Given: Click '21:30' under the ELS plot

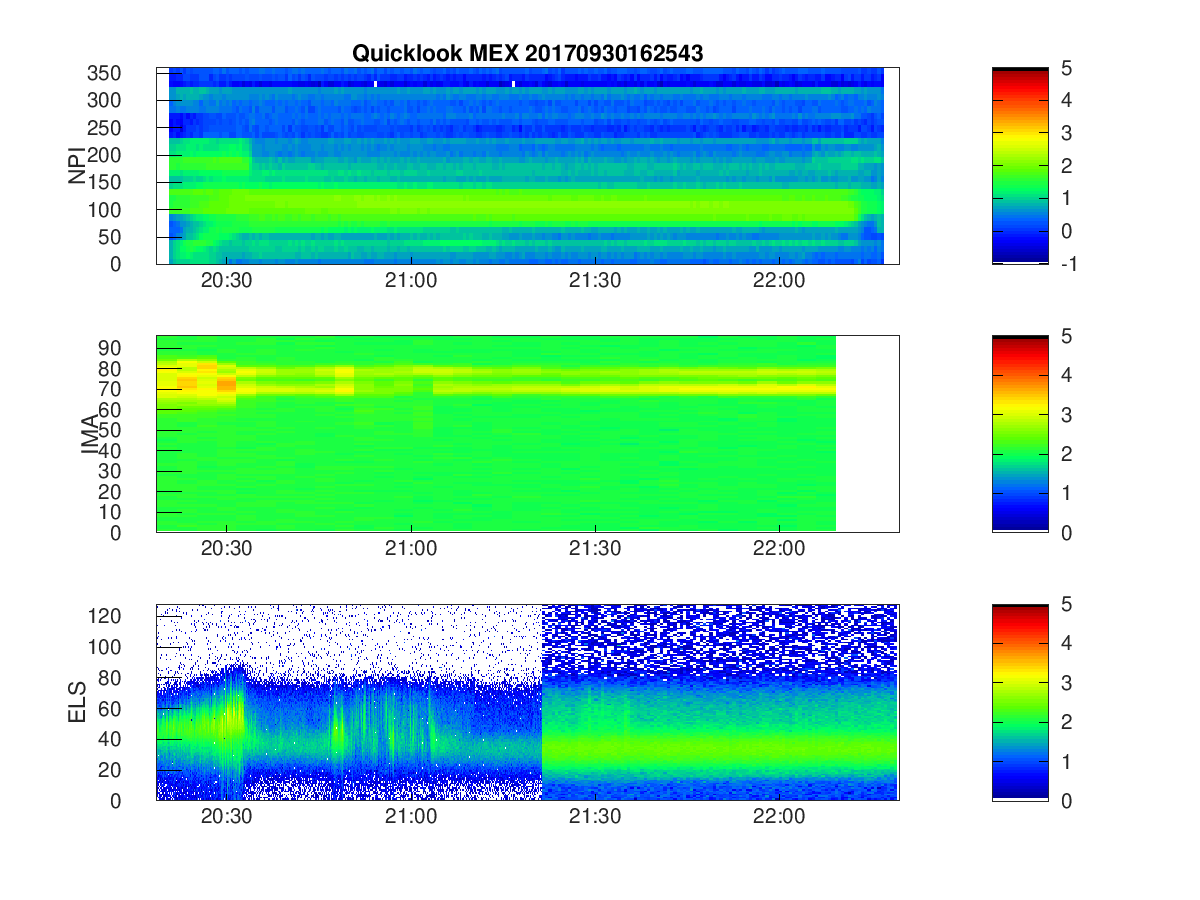Looking at the screenshot, I should [x=595, y=817].
